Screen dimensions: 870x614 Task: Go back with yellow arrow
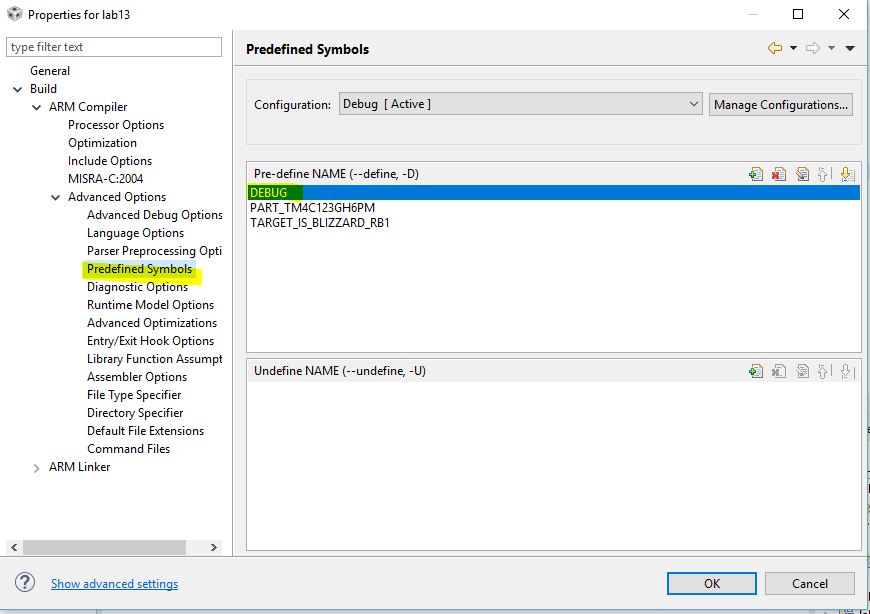point(775,48)
